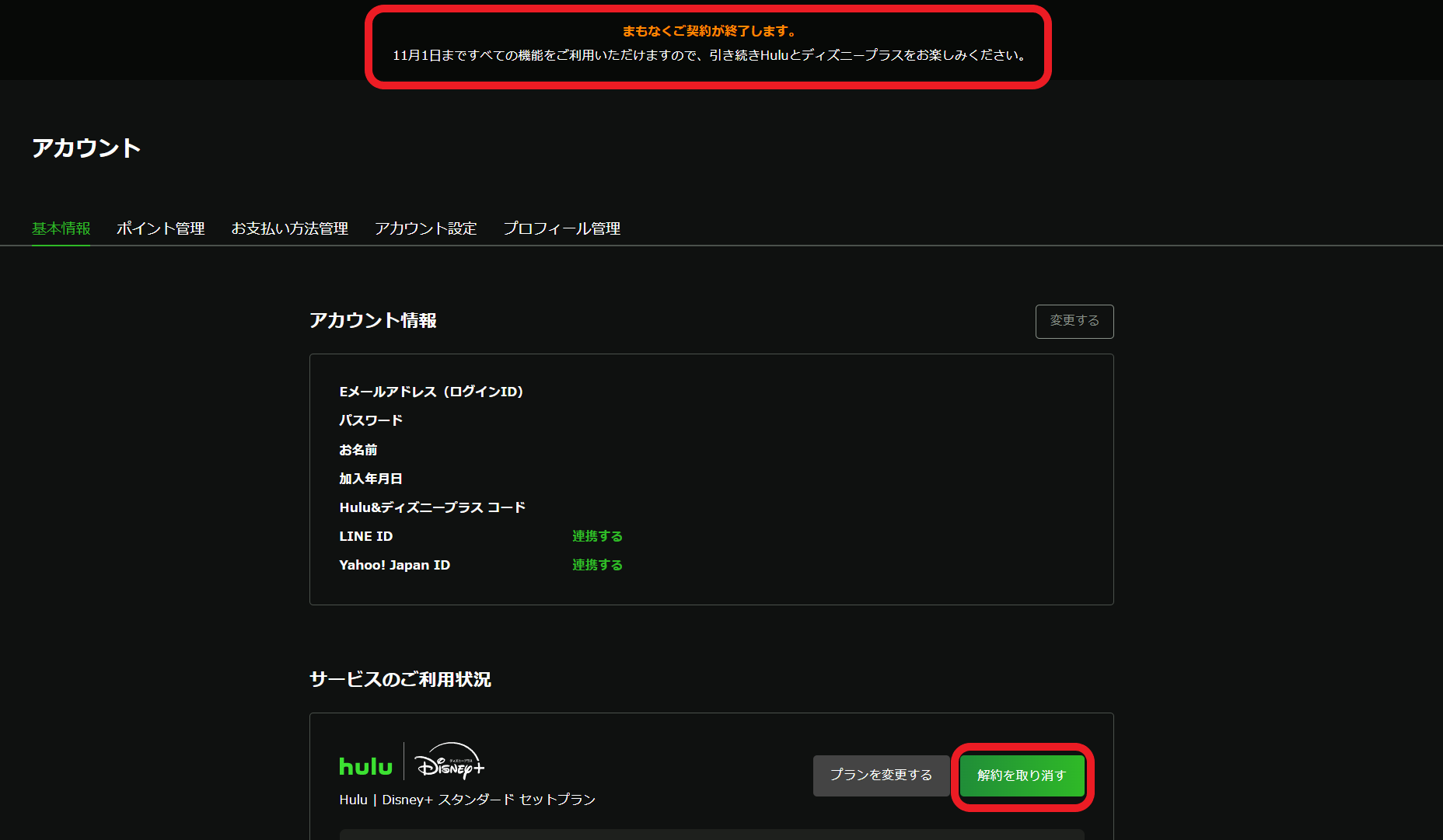The height and width of the screenshot is (840, 1443).
Task: Select the LINE ID label
Action: pos(366,536)
